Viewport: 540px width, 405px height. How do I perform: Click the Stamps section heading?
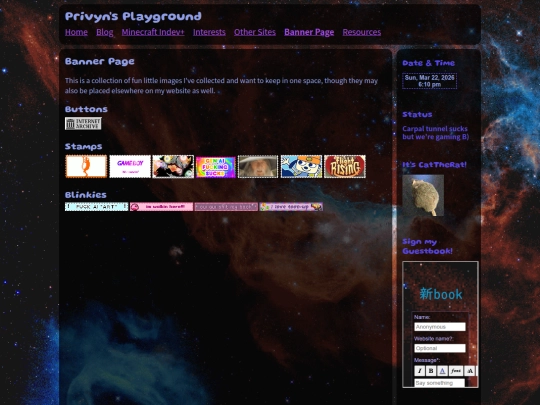click(83, 147)
